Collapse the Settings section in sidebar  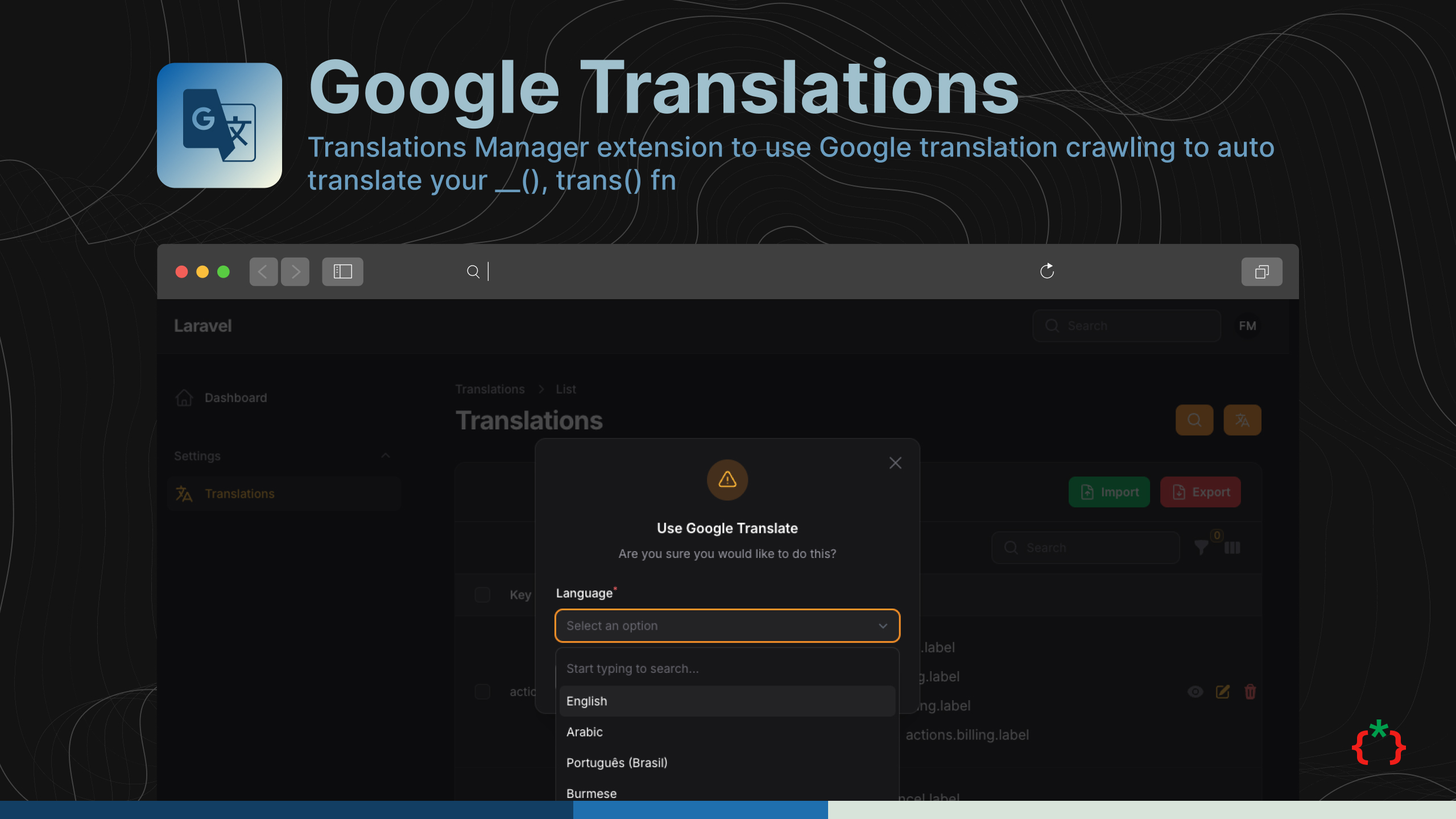click(x=386, y=456)
